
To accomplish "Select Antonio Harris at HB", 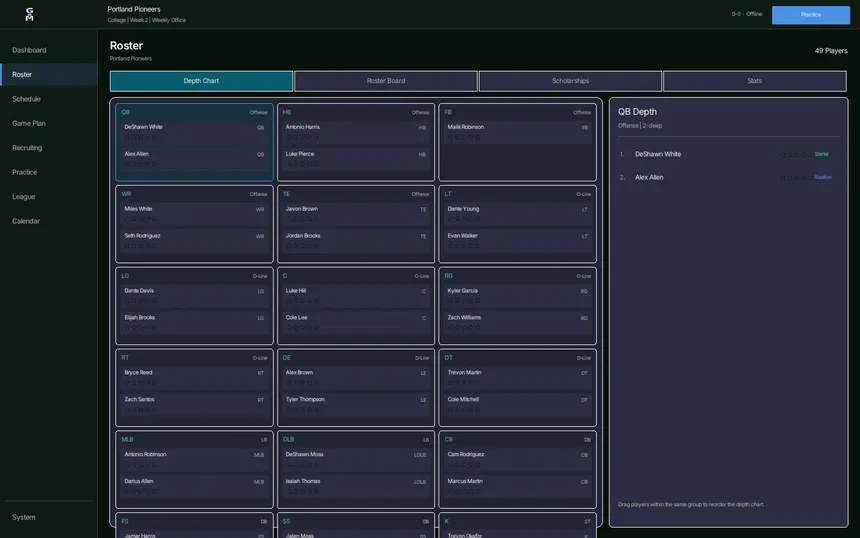I will pos(356,132).
